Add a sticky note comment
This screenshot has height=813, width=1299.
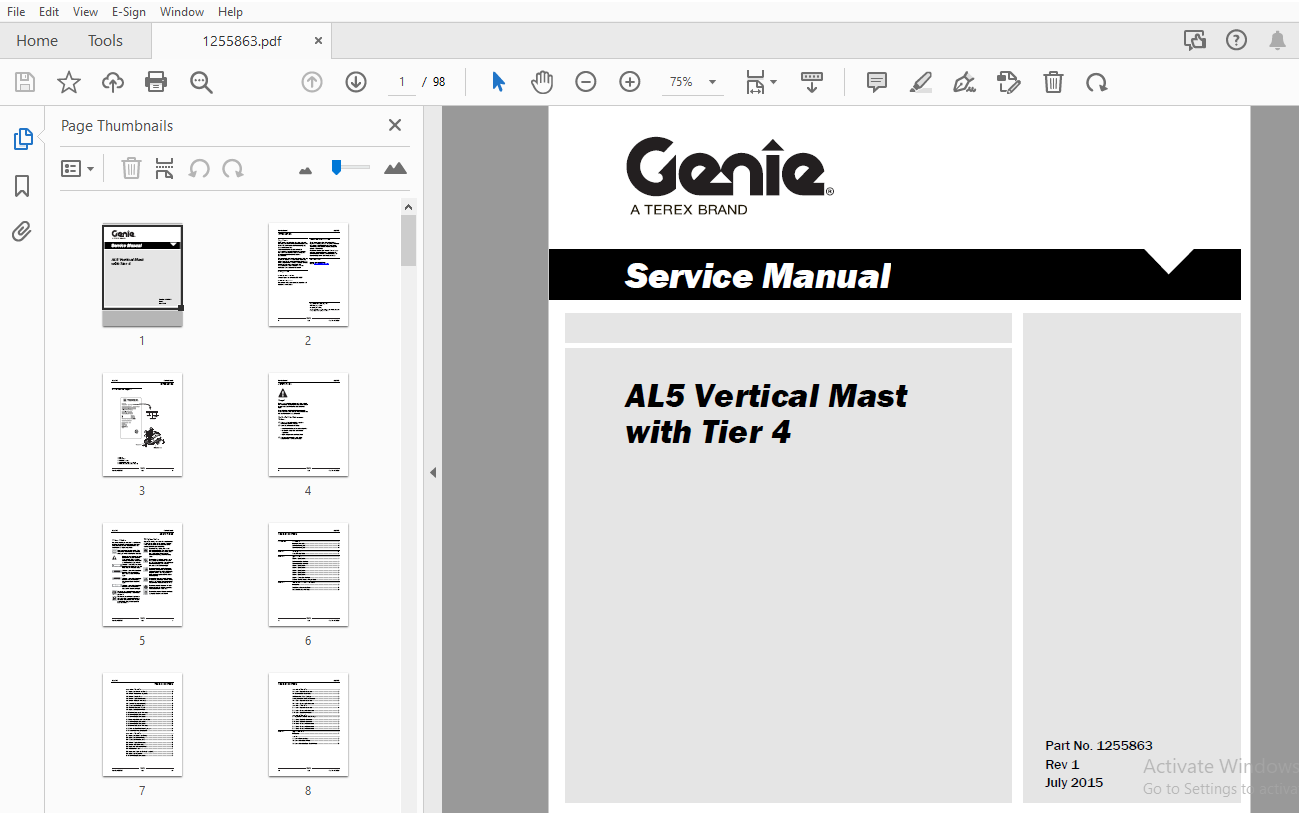tap(877, 82)
